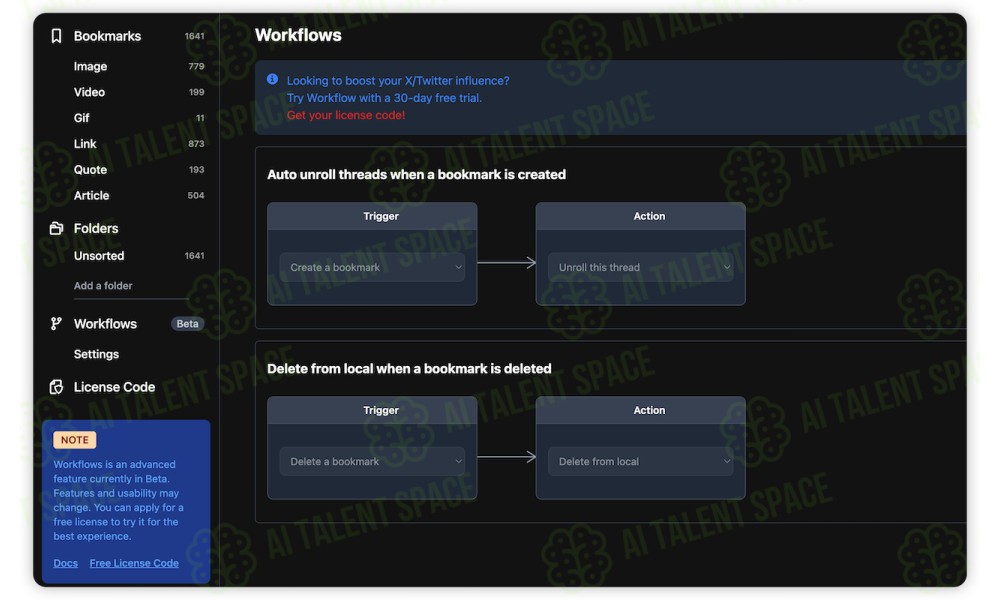Image resolution: width=1000 pixels, height=600 pixels.
Task: Open the Bookmarks section
Action: [x=107, y=36]
